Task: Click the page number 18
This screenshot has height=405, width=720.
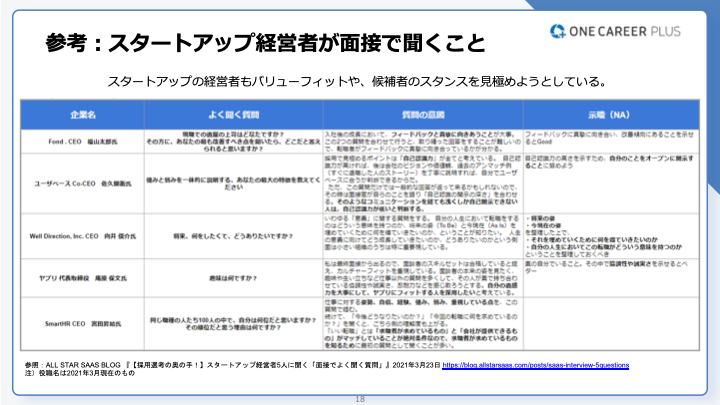Action: tap(360, 399)
